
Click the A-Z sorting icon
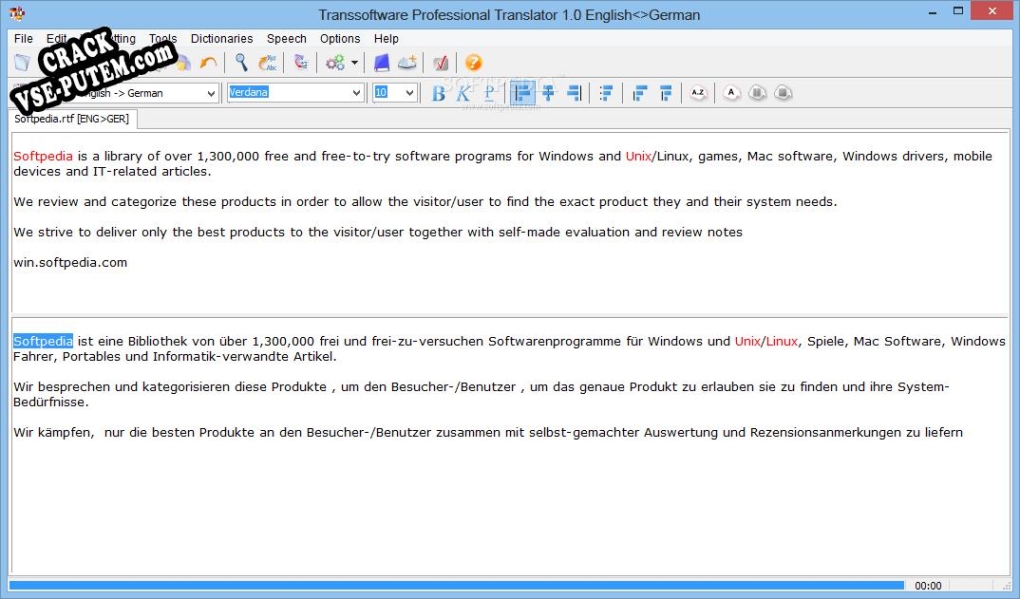(x=698, y=92)
